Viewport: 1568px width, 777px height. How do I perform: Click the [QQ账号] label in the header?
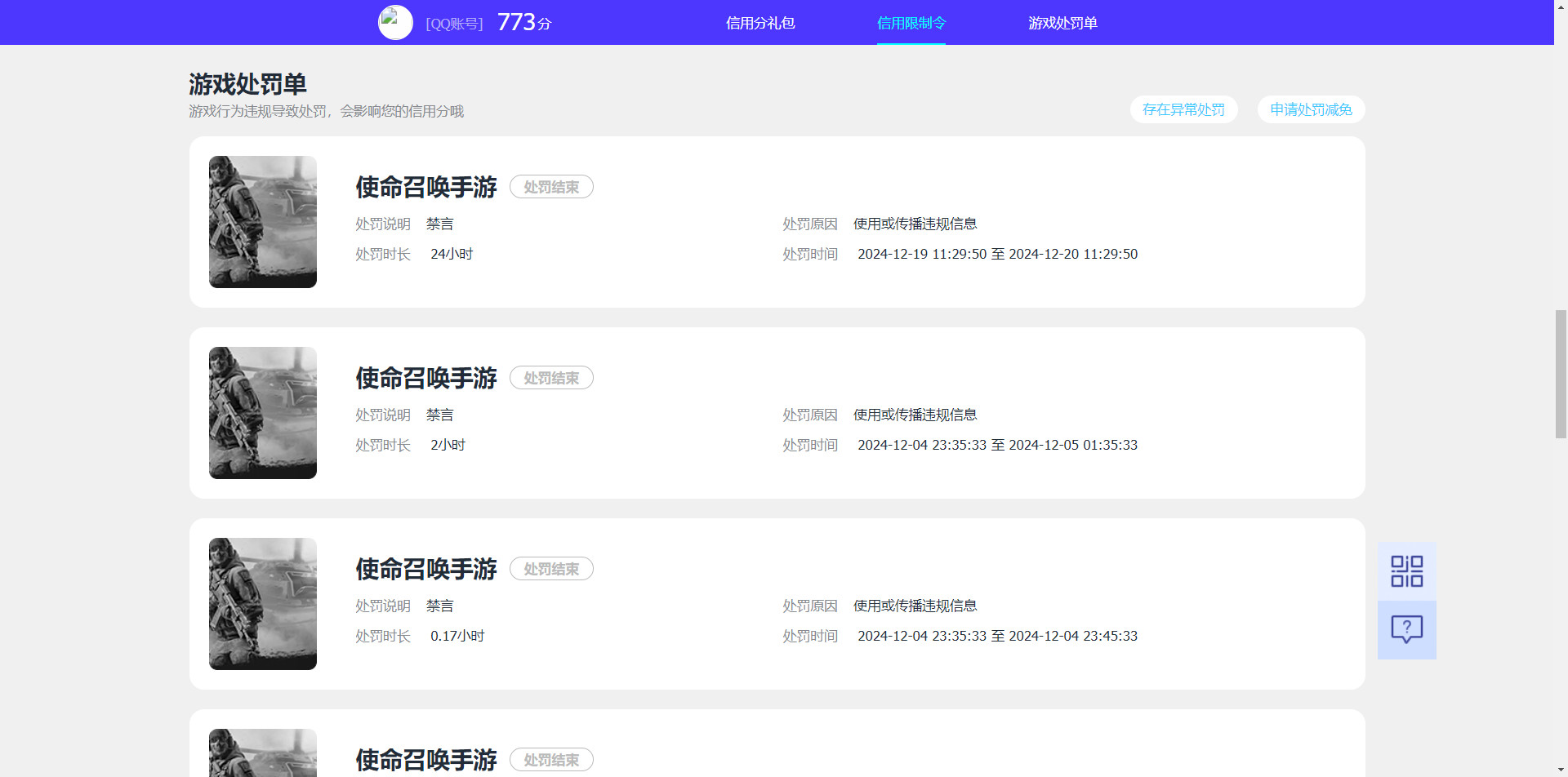pyautogui.click(x=454, y=24)
